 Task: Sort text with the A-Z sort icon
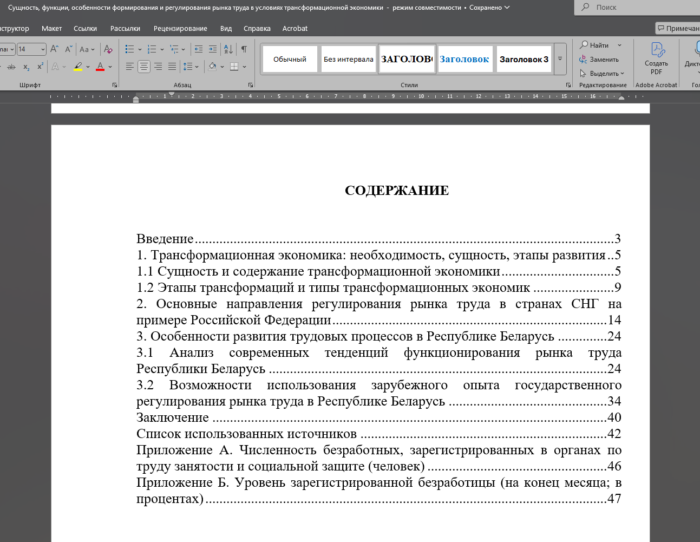coord(228,49)
